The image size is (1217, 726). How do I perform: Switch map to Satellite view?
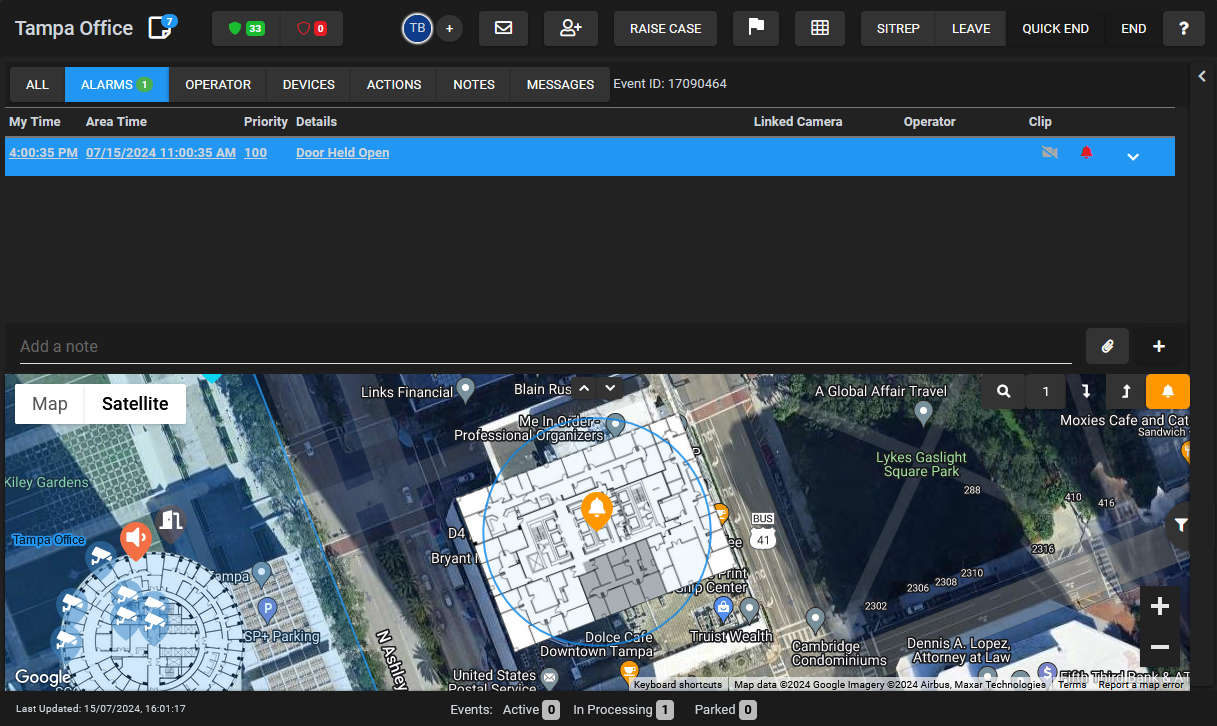(135, 404)
